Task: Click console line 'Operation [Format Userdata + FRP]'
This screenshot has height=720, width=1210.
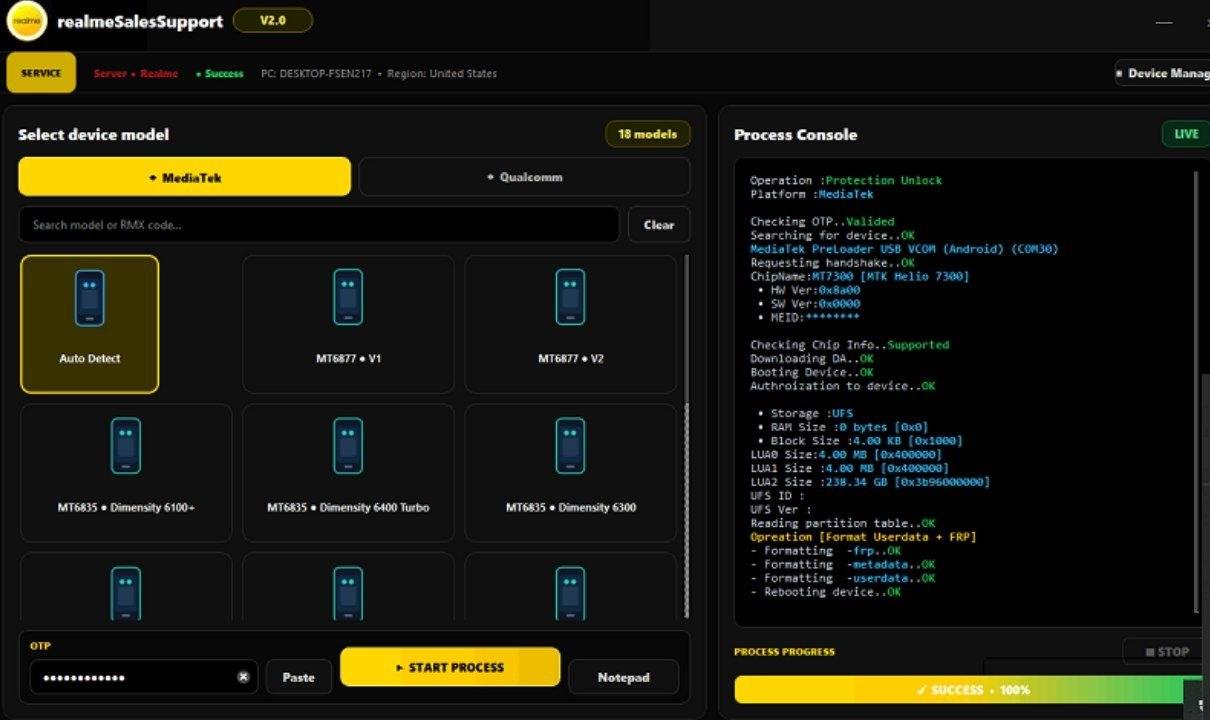Action: point(863,537)
